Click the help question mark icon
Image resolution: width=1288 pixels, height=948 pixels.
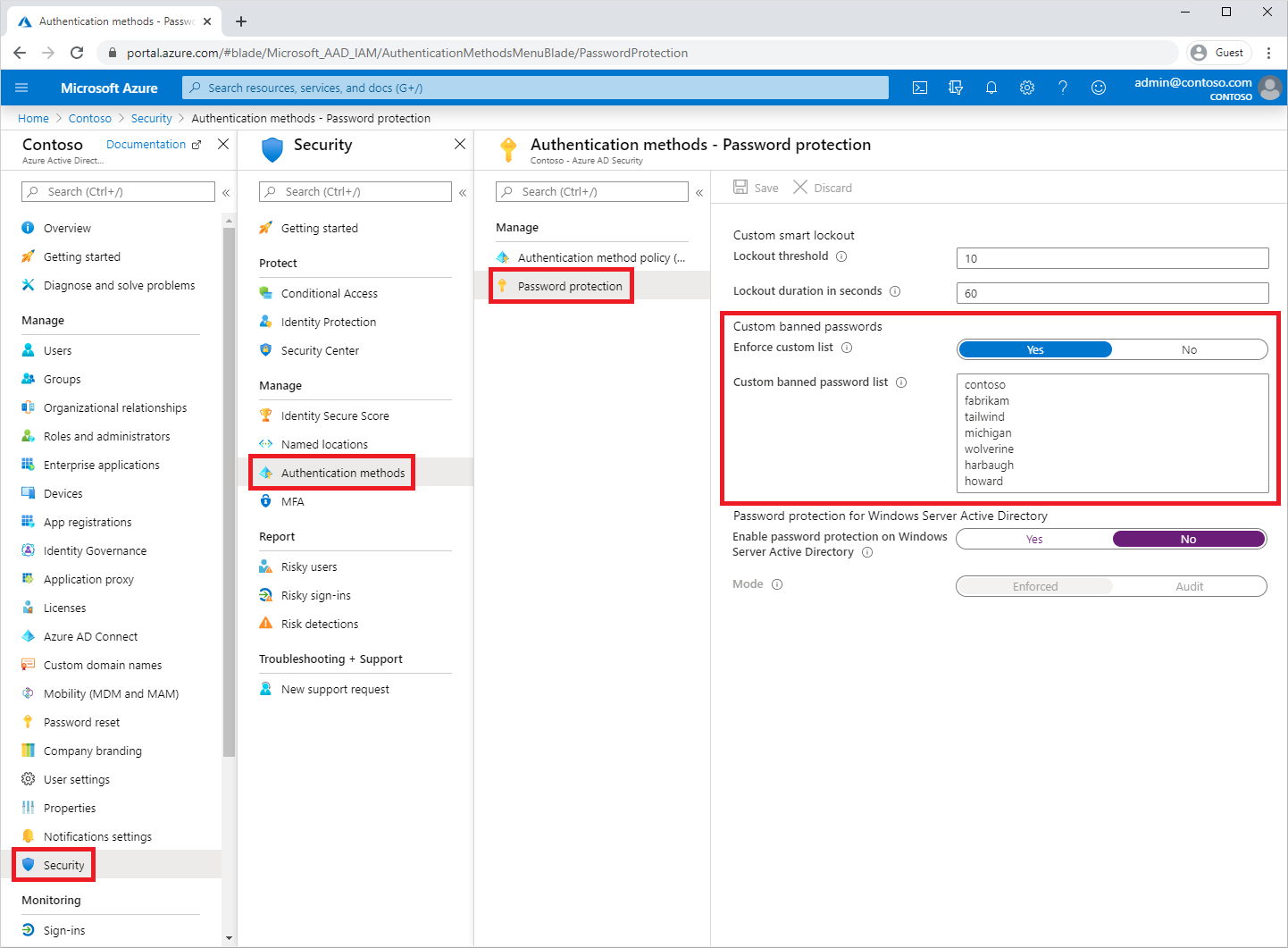click(x=1063, y=88)
